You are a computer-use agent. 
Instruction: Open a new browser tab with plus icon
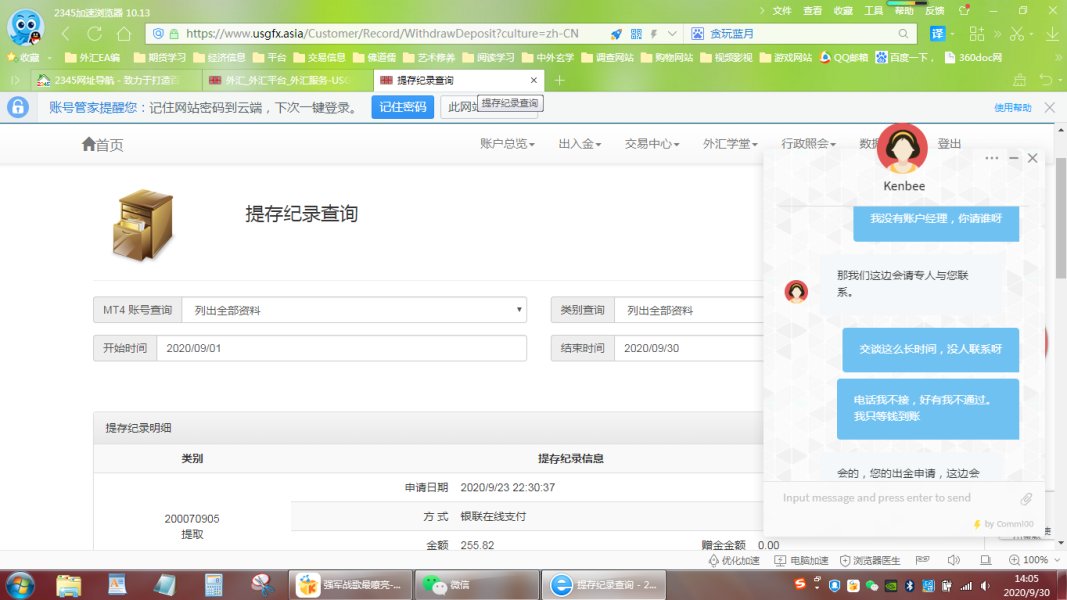(559, 80)
